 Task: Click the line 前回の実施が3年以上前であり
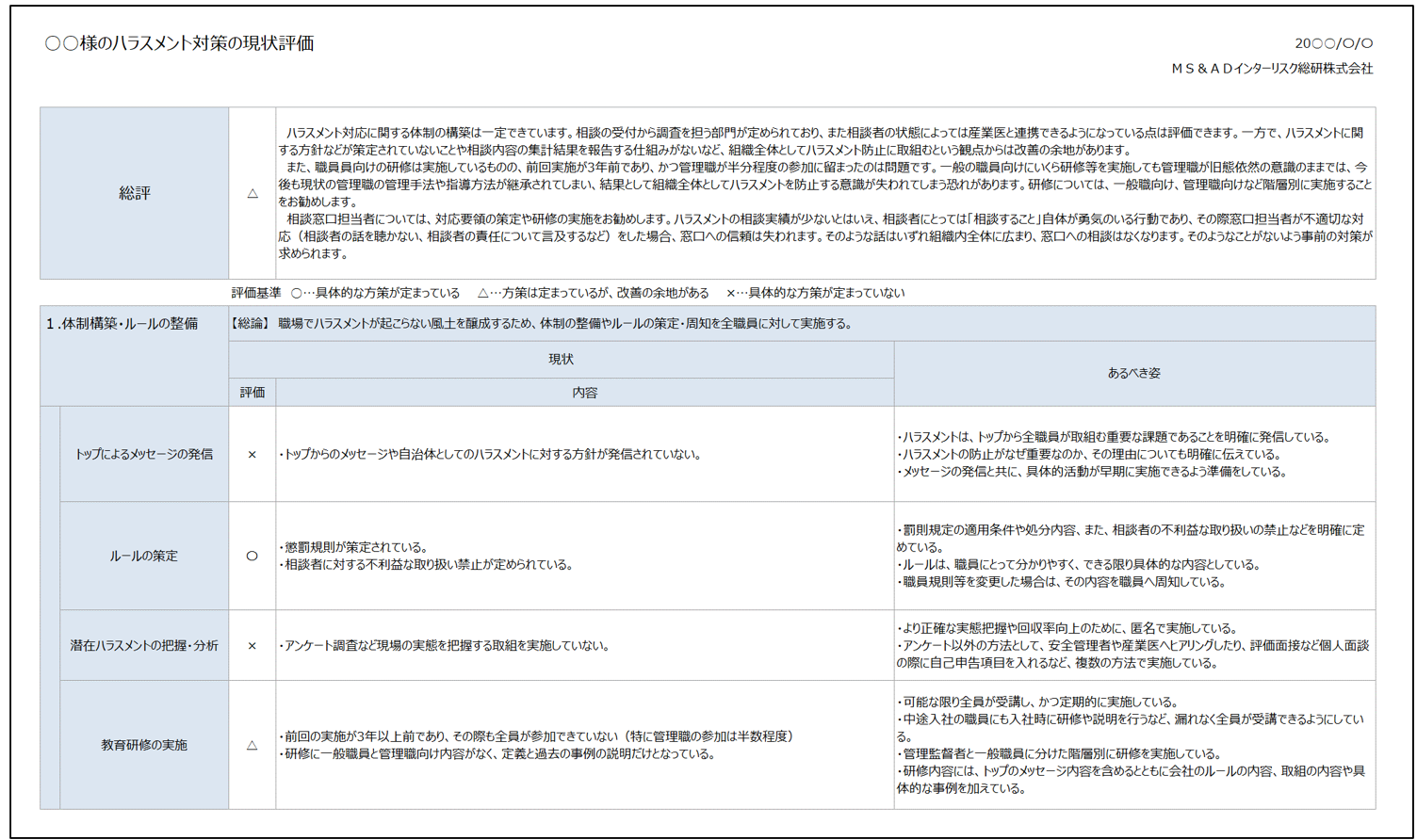(536, 736)
